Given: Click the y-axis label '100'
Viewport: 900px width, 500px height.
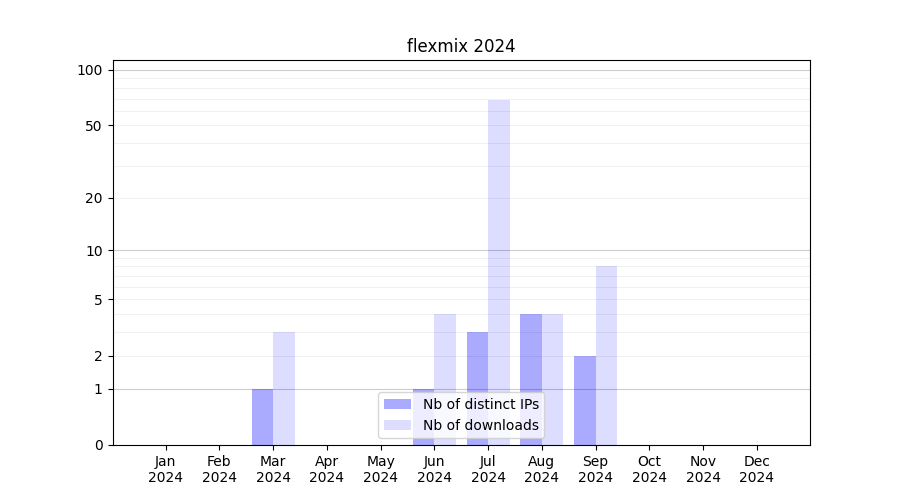Looking at the screenshot, I should tap(90, 70).
